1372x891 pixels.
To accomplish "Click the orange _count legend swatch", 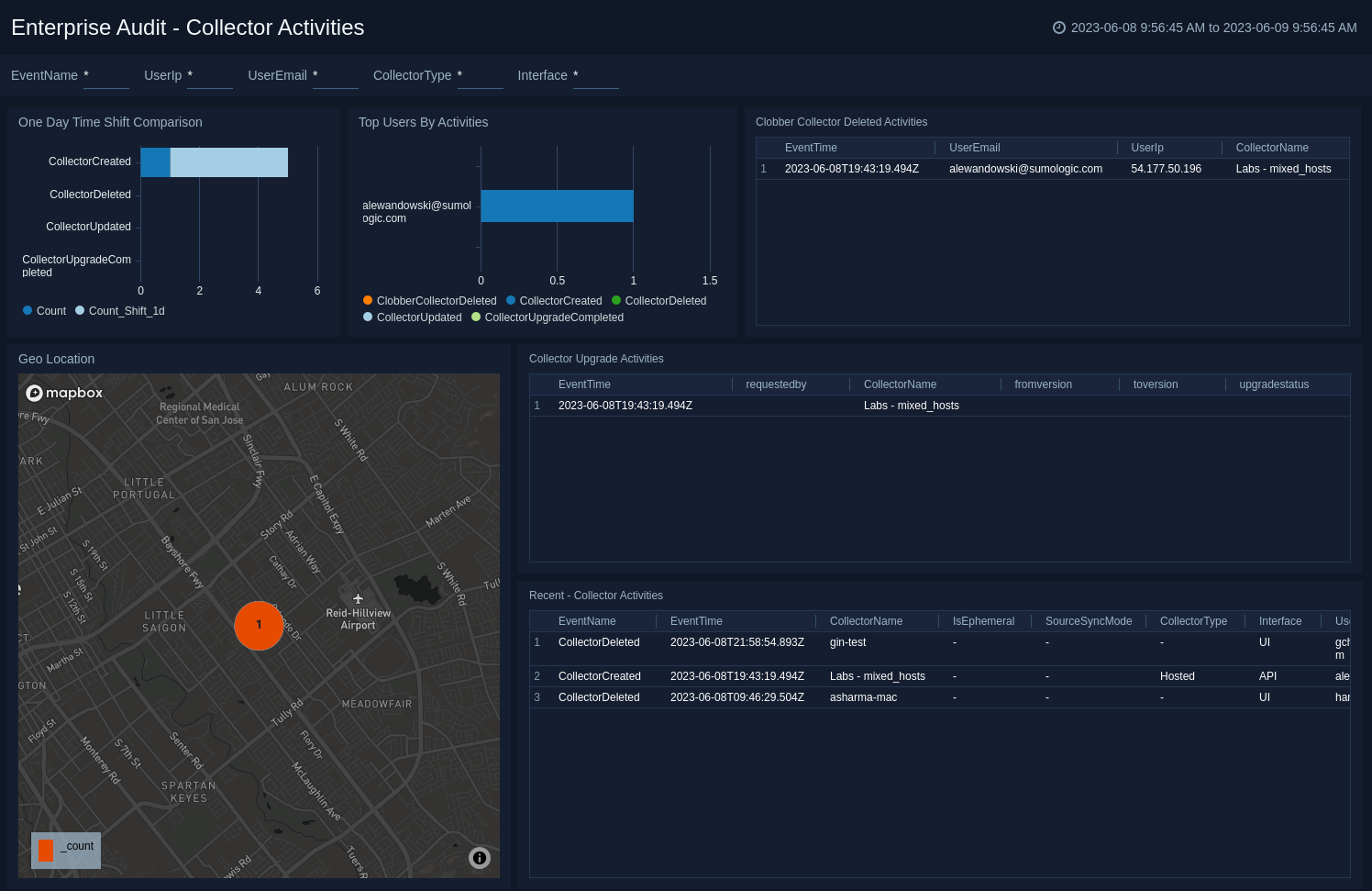I will click(x=46, y=851).
